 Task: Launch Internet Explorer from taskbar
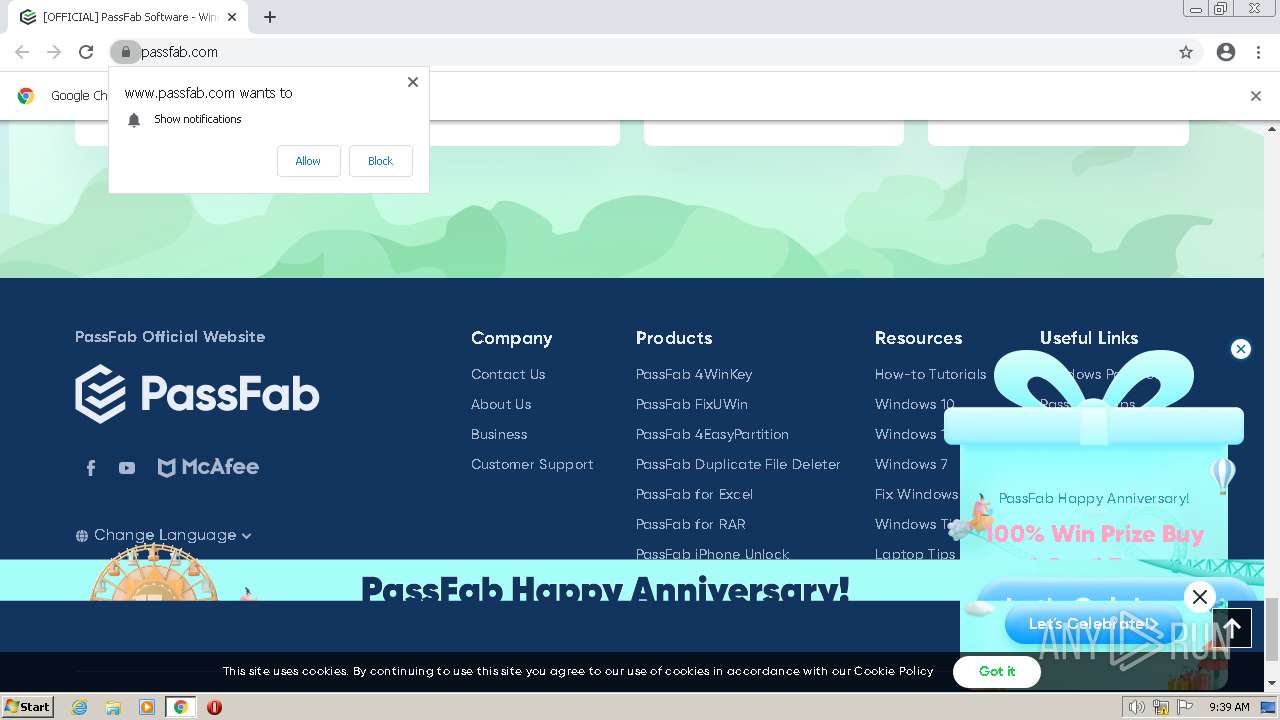(x=79, y=707)
